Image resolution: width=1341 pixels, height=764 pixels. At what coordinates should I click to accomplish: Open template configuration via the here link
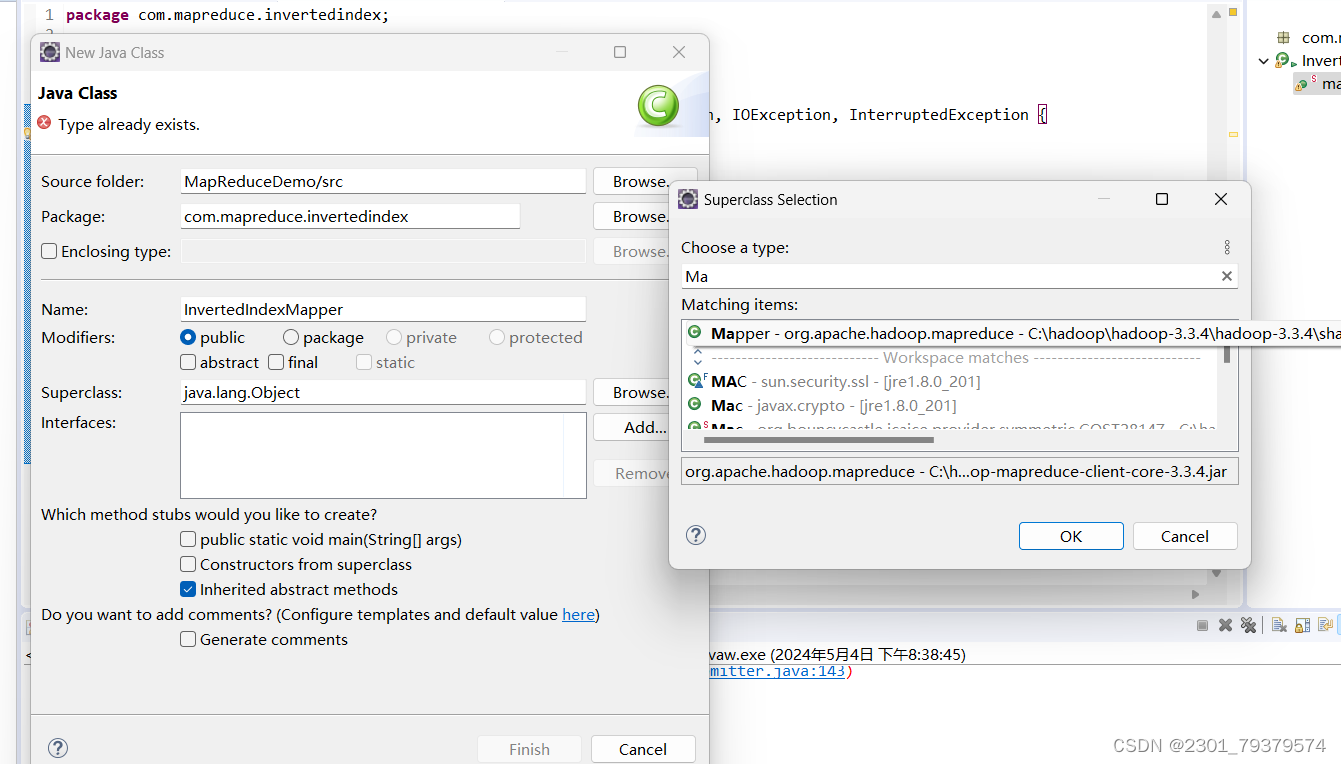pos(578,614)
